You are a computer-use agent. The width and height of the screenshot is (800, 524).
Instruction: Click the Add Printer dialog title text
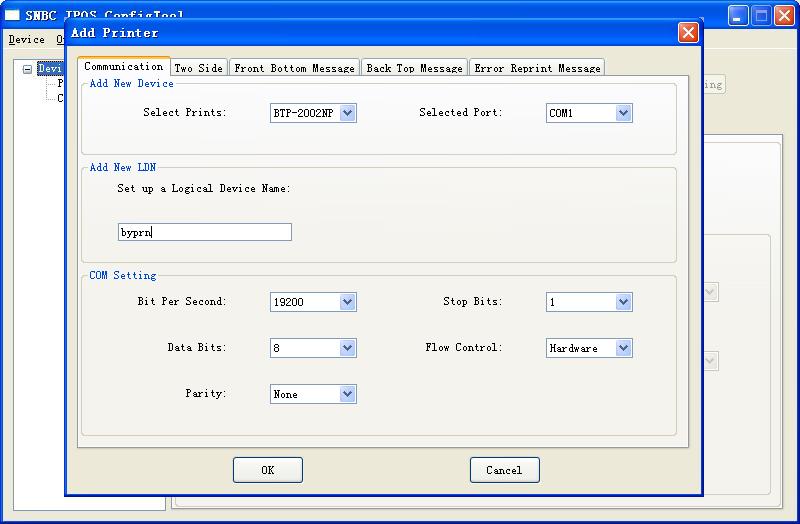point(115,33)
